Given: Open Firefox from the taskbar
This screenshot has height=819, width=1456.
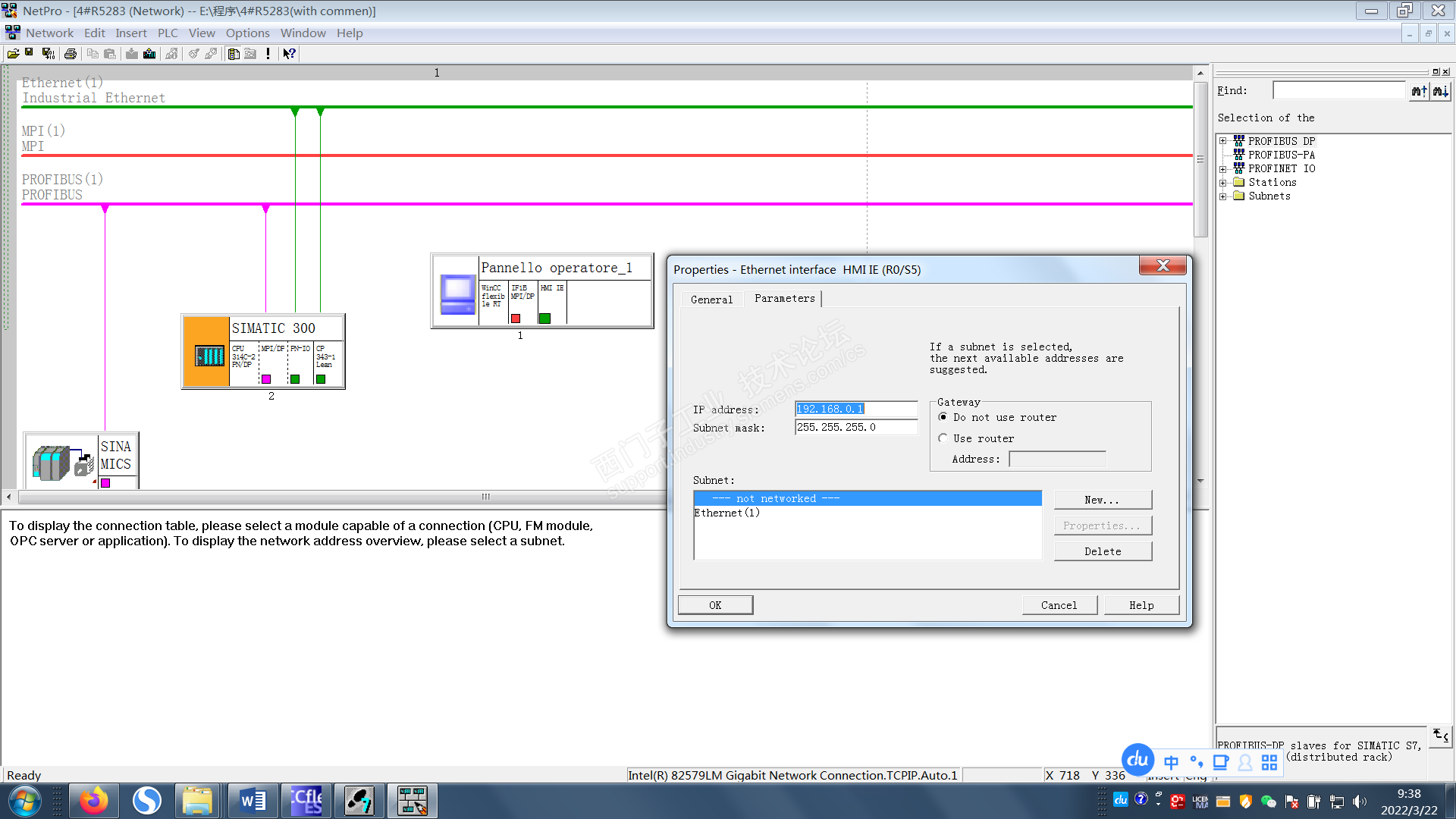Looking at the screenshot, I should pos(94,801).
